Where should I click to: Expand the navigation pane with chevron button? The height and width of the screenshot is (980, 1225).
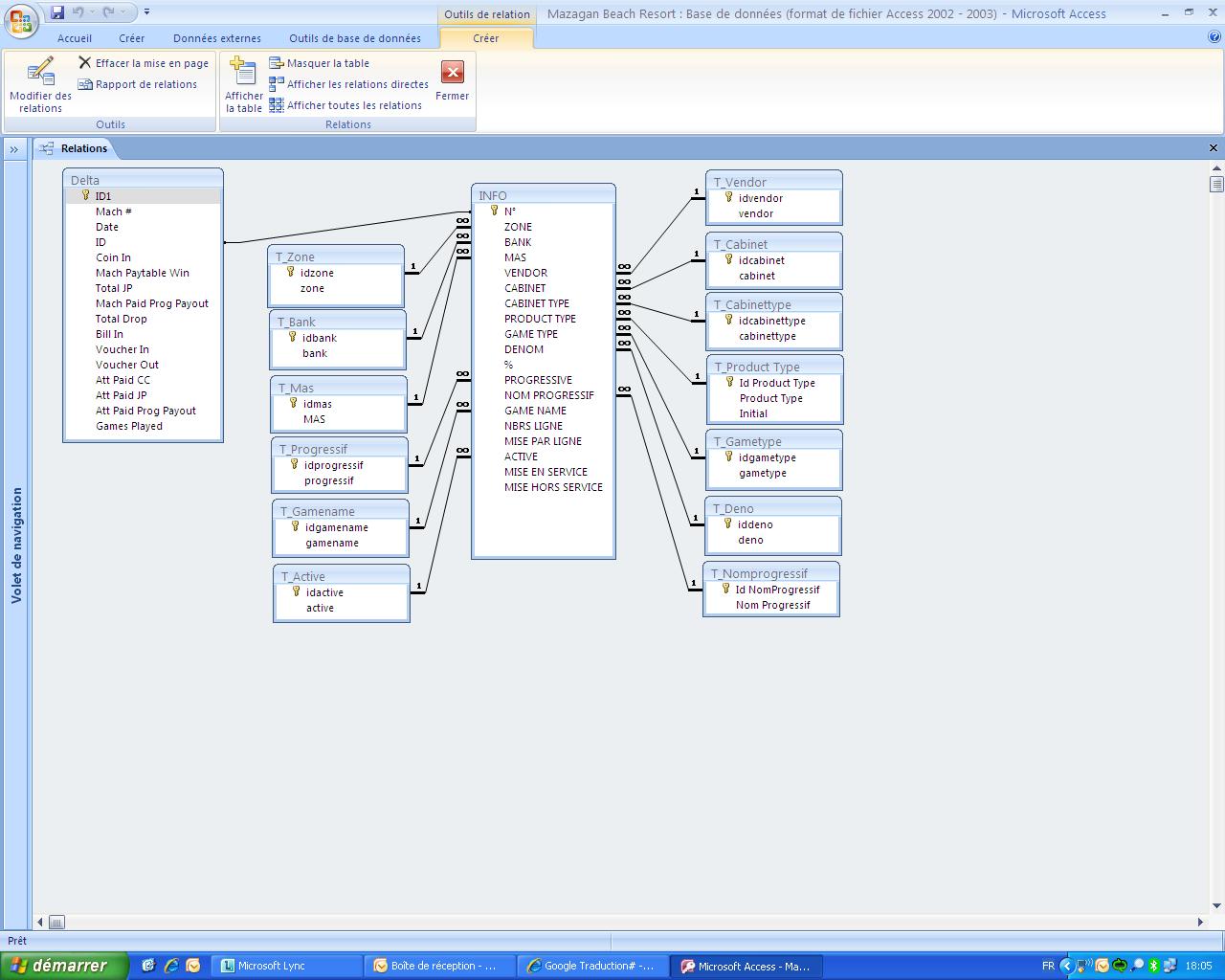click(x=14, y=149)
